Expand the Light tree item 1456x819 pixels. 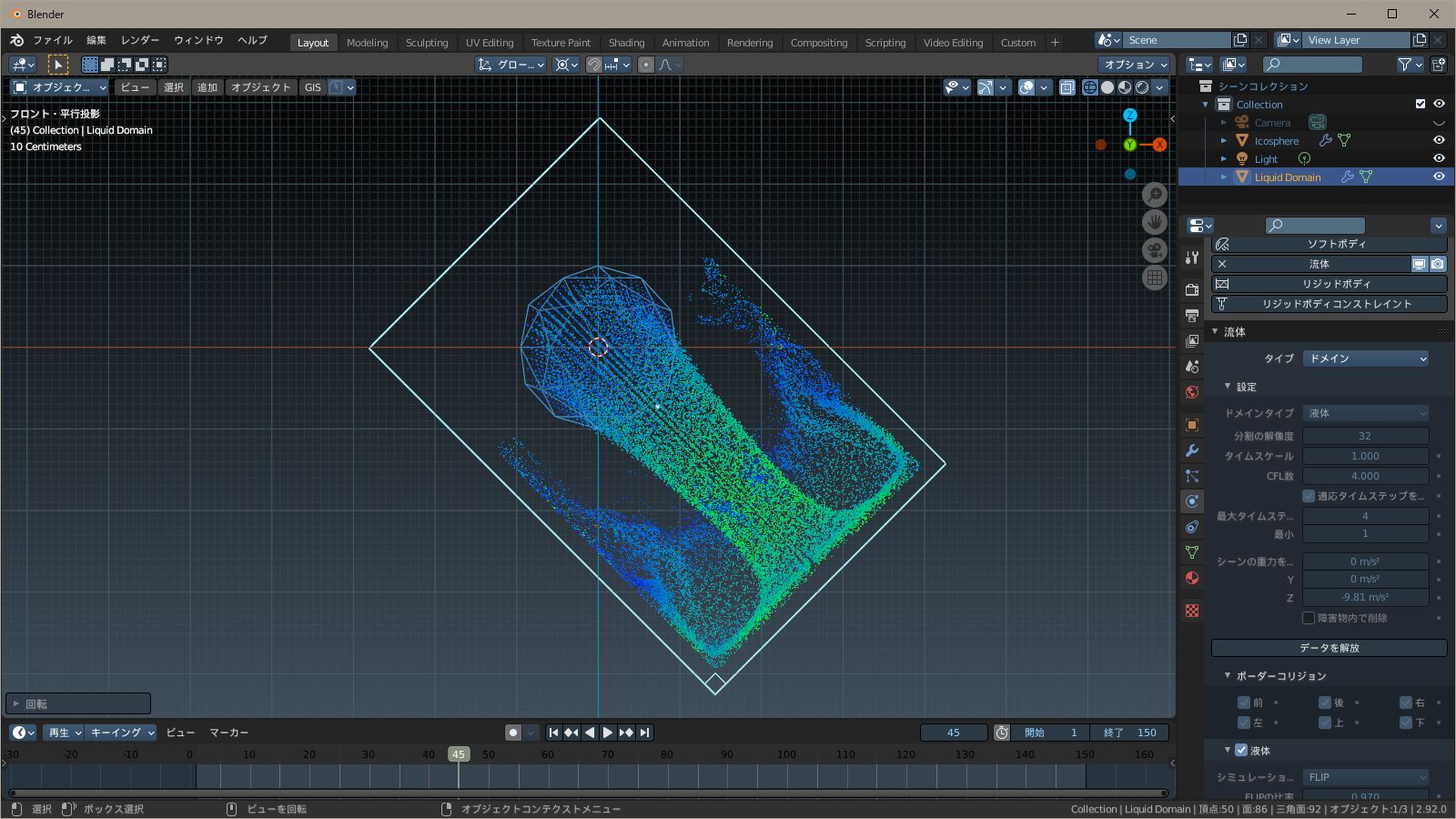[1224, 159]
